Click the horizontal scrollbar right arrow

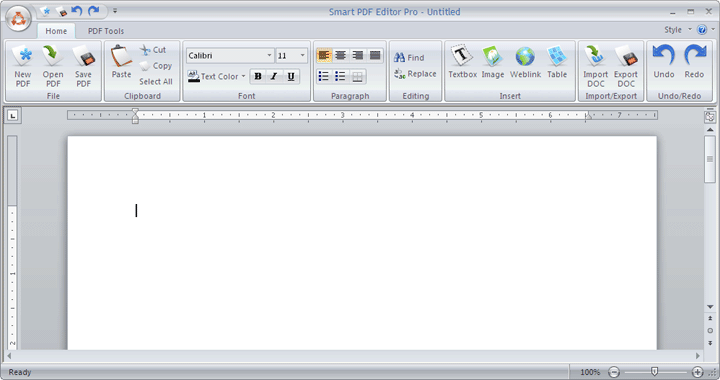[698, 356]
